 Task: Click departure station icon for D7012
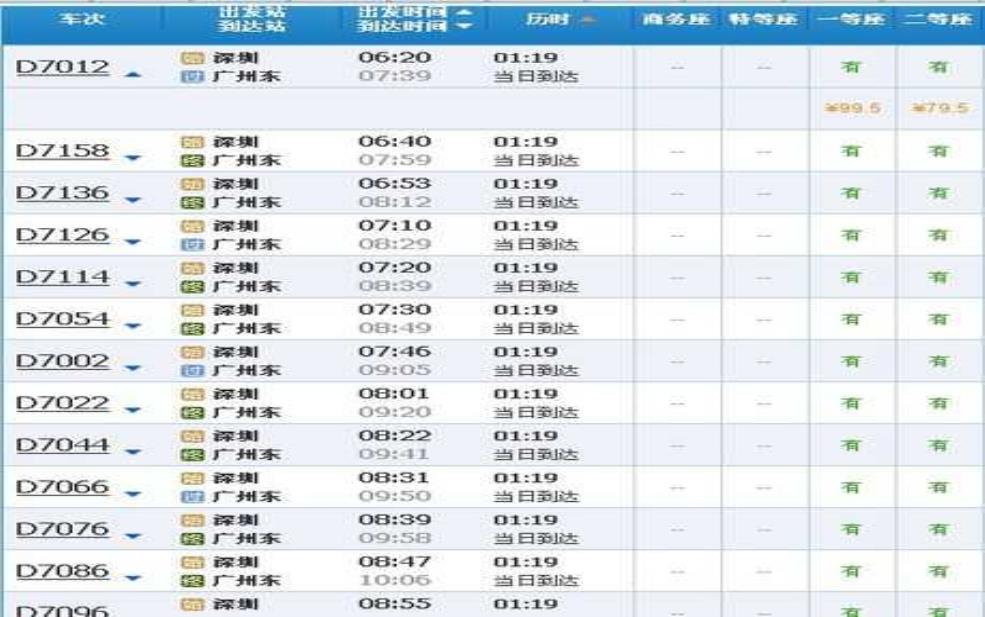pyautogui.click(x=192, y=58)
